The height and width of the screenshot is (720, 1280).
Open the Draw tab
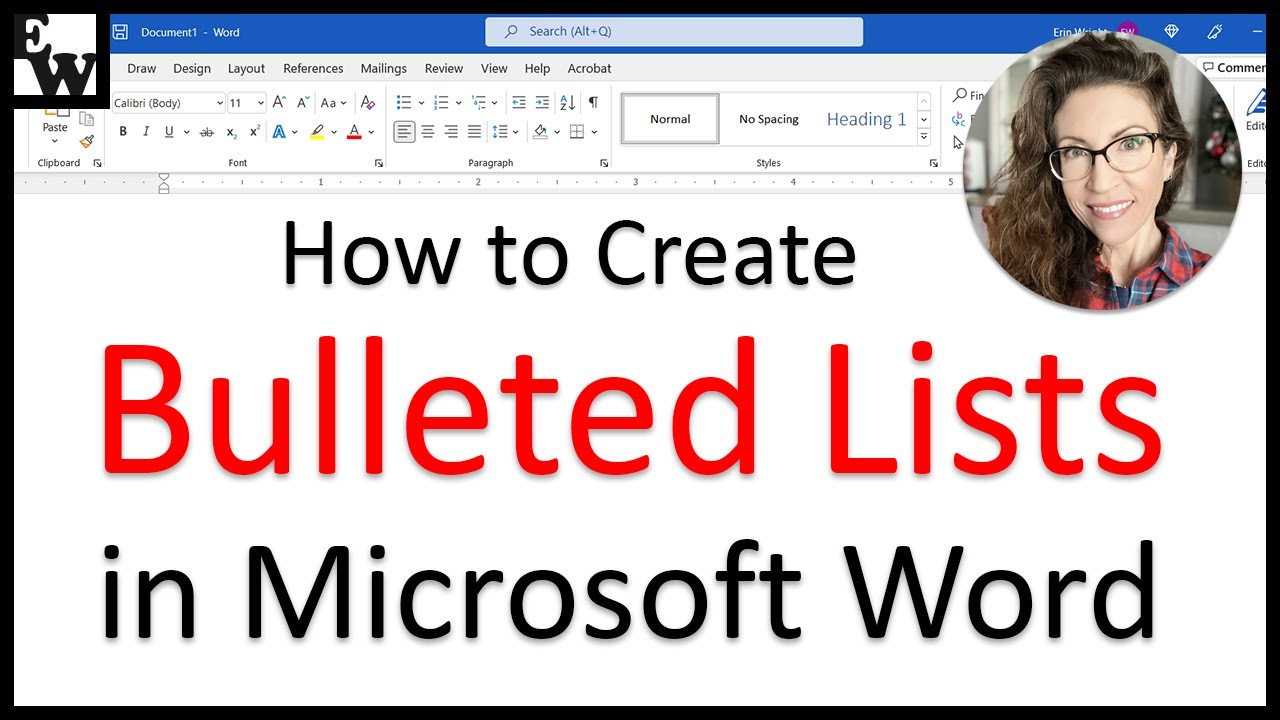142,68
